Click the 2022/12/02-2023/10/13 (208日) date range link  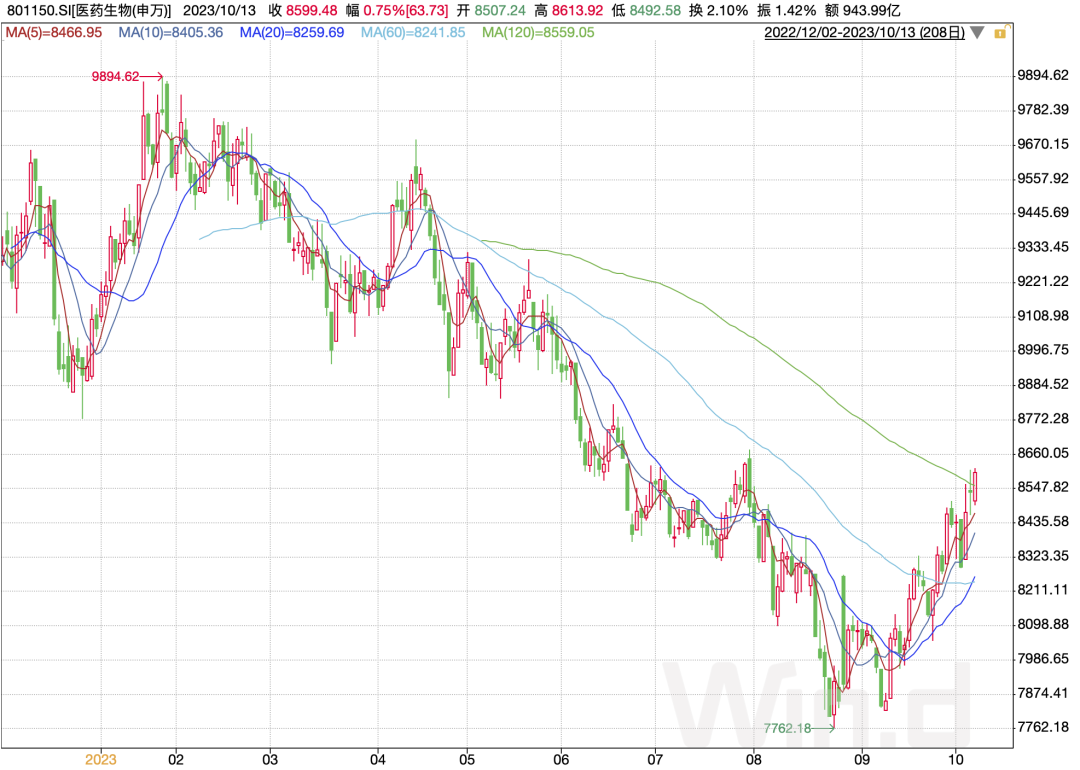[864, 32]
